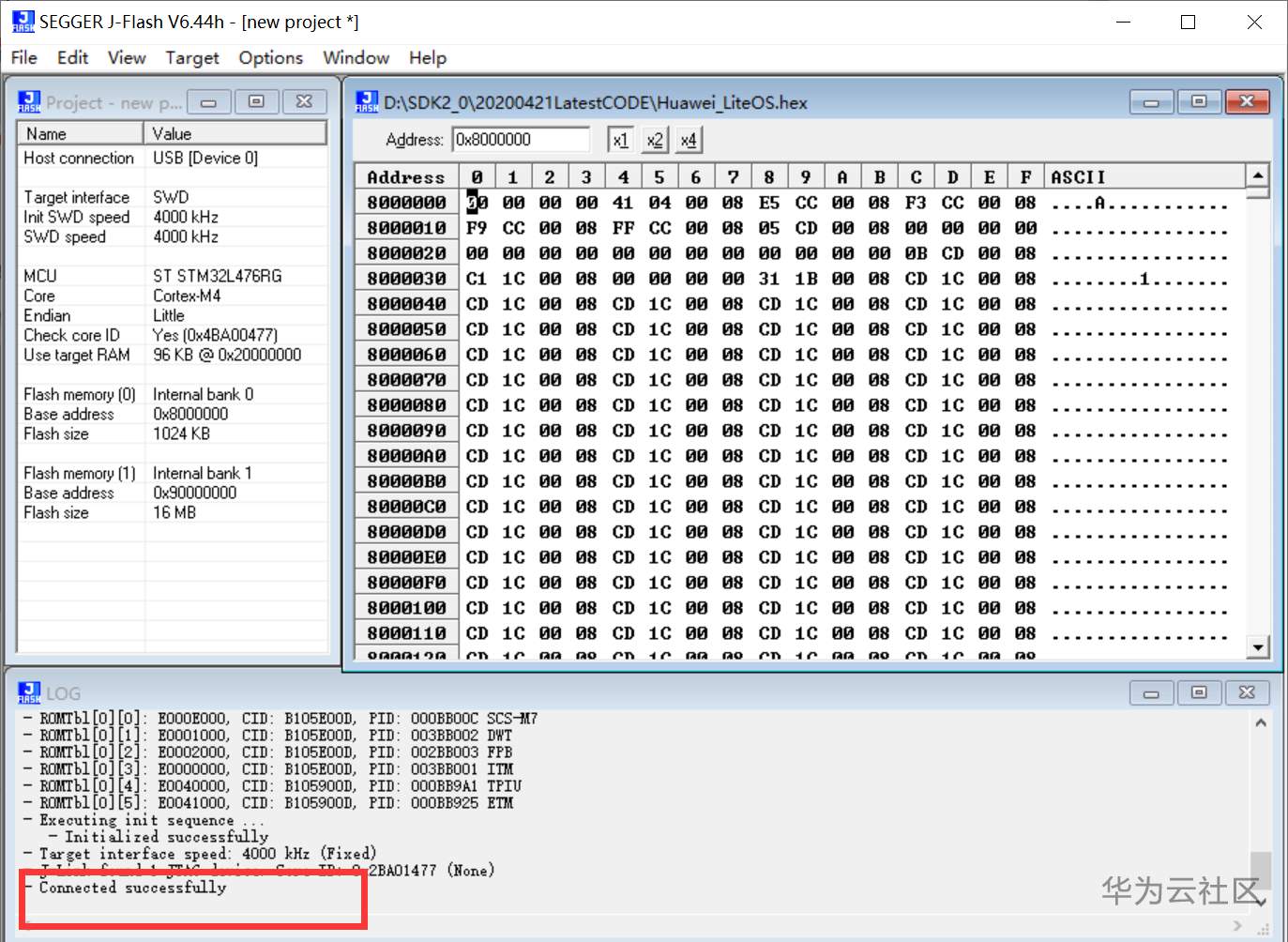1288x942 pixels.
Task: Click the MCU row label
Action: click(40, 276)
